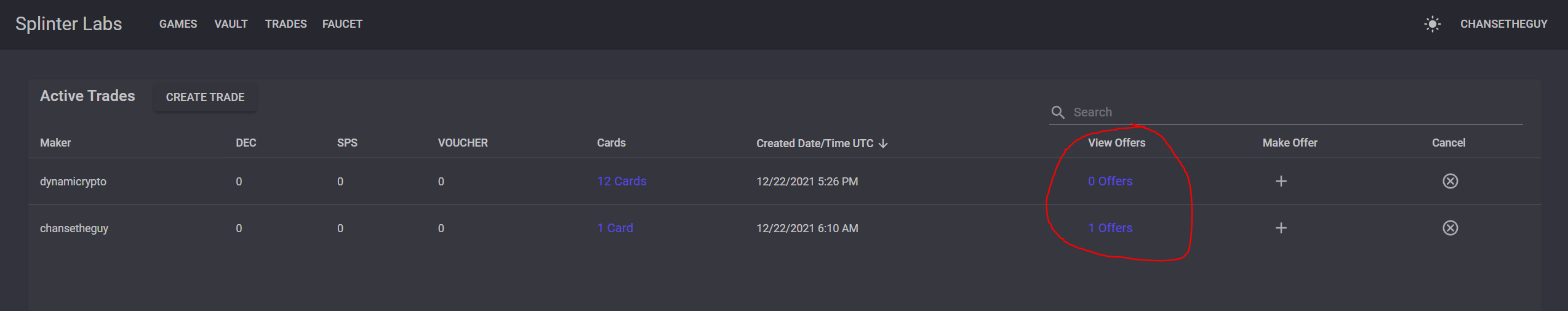The width and height of the screenshot is (1568, 311).
Task: Open the Faucet menu item
Action: point(342,24)
